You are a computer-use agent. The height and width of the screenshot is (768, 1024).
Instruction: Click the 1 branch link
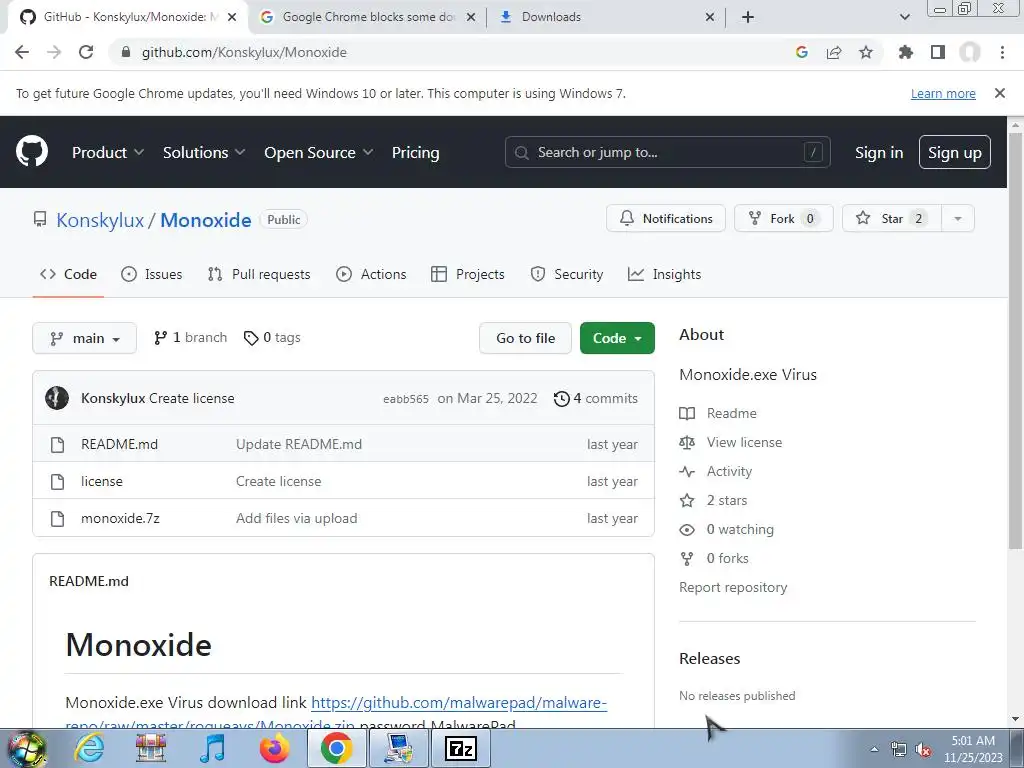(x=191, y=338)
